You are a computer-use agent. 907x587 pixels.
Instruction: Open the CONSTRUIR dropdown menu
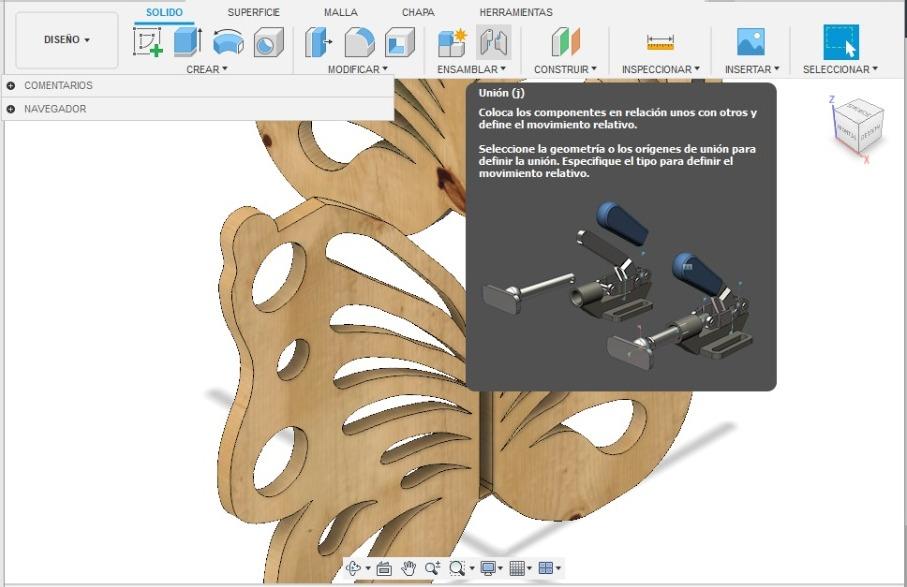565,69
